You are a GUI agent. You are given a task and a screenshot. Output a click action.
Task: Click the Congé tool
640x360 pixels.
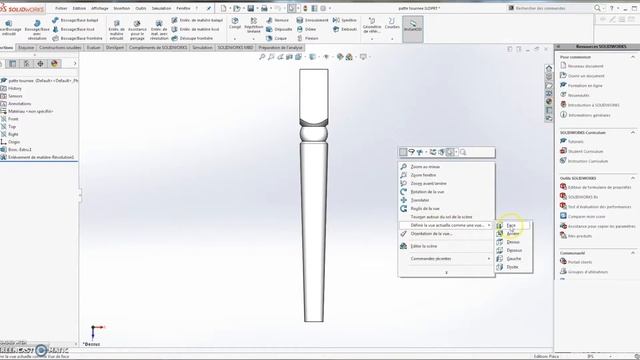(x=235, y=23)
